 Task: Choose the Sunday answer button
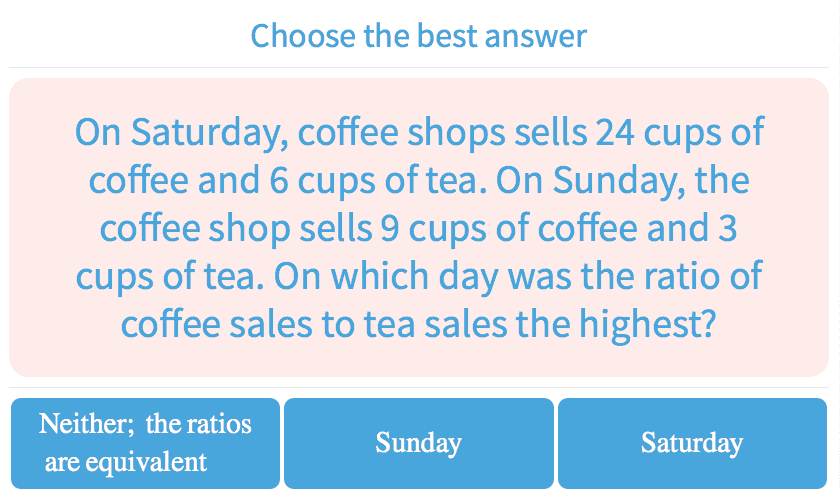coord(418,443)
